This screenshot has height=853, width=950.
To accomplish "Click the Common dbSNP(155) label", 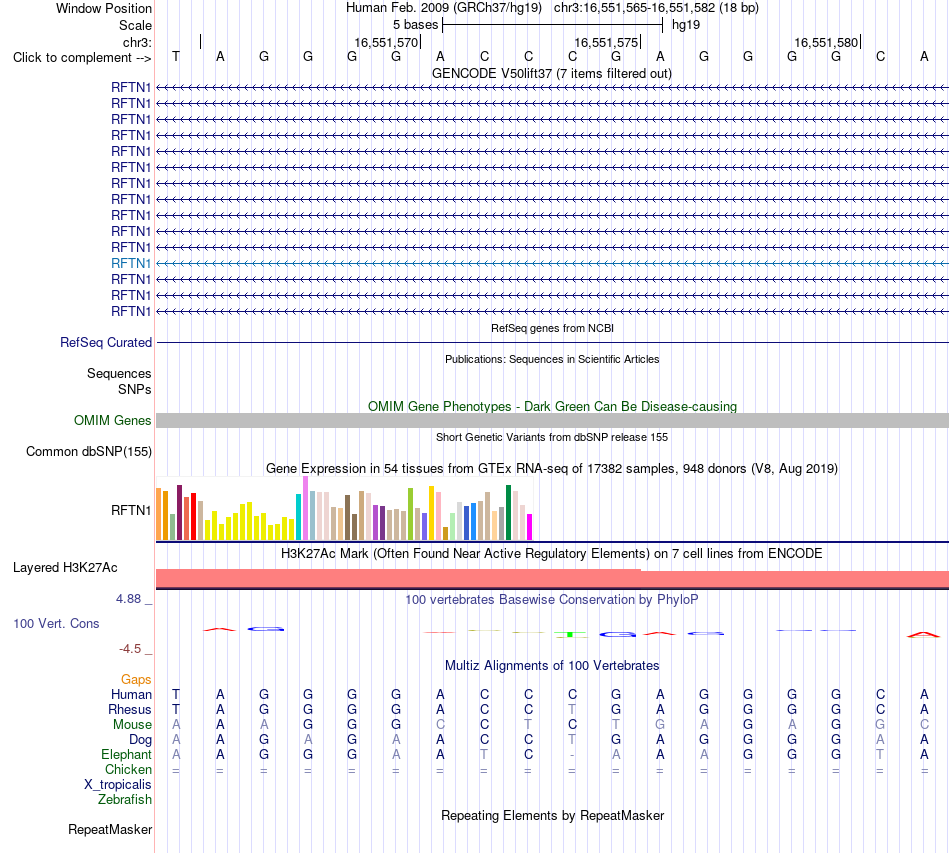I will tap(89, 451).
